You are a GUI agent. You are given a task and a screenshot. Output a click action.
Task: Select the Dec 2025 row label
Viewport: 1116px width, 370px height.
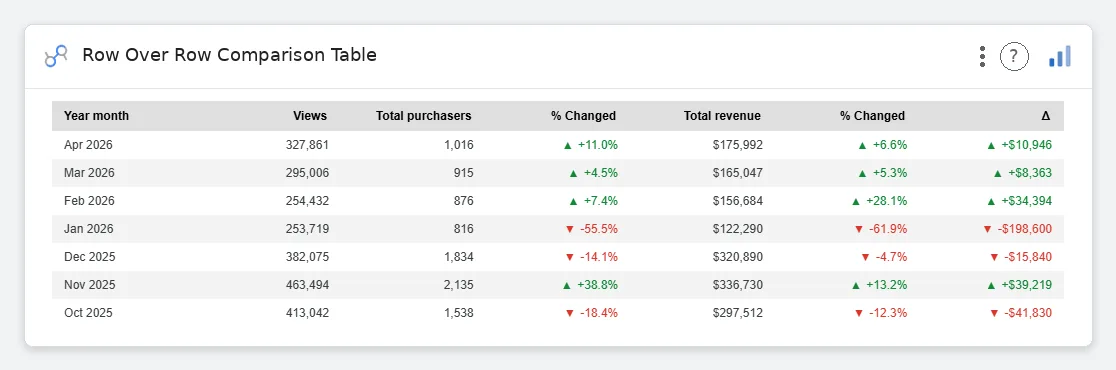90,257
